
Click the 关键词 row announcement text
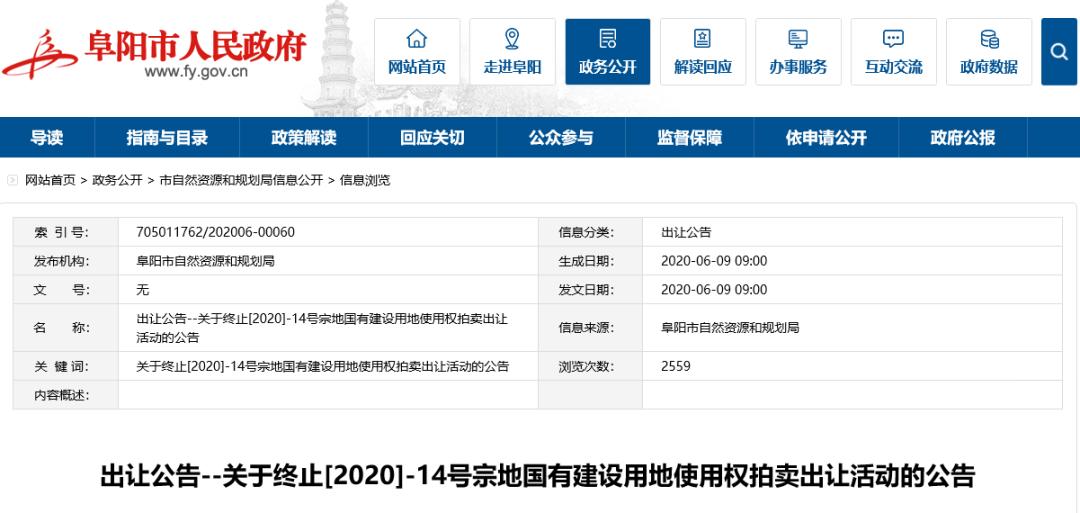(x=322, y=366)
